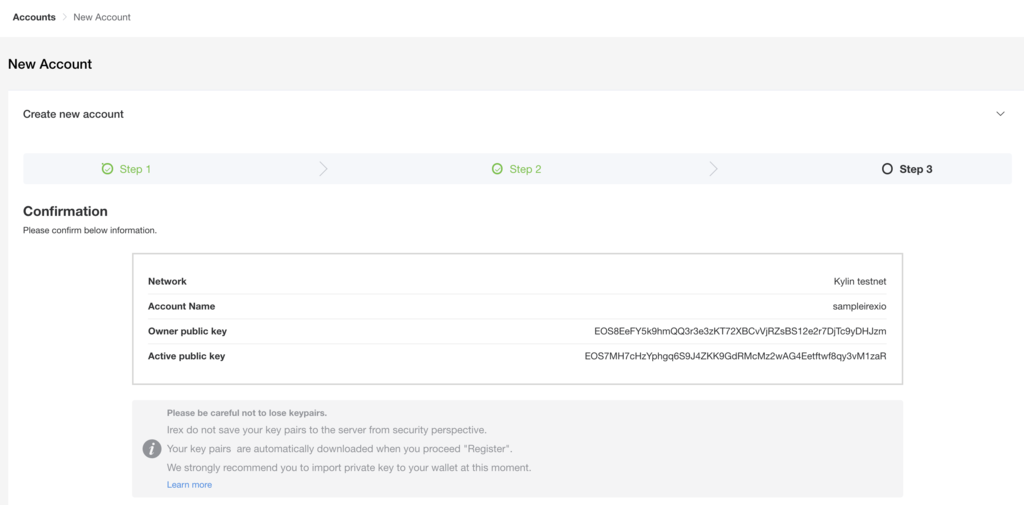Image resolution: width=1024 pixels, height=505 pixels.
Task: Go to Accounts breadcrumb link
Action: pos(34,17)
